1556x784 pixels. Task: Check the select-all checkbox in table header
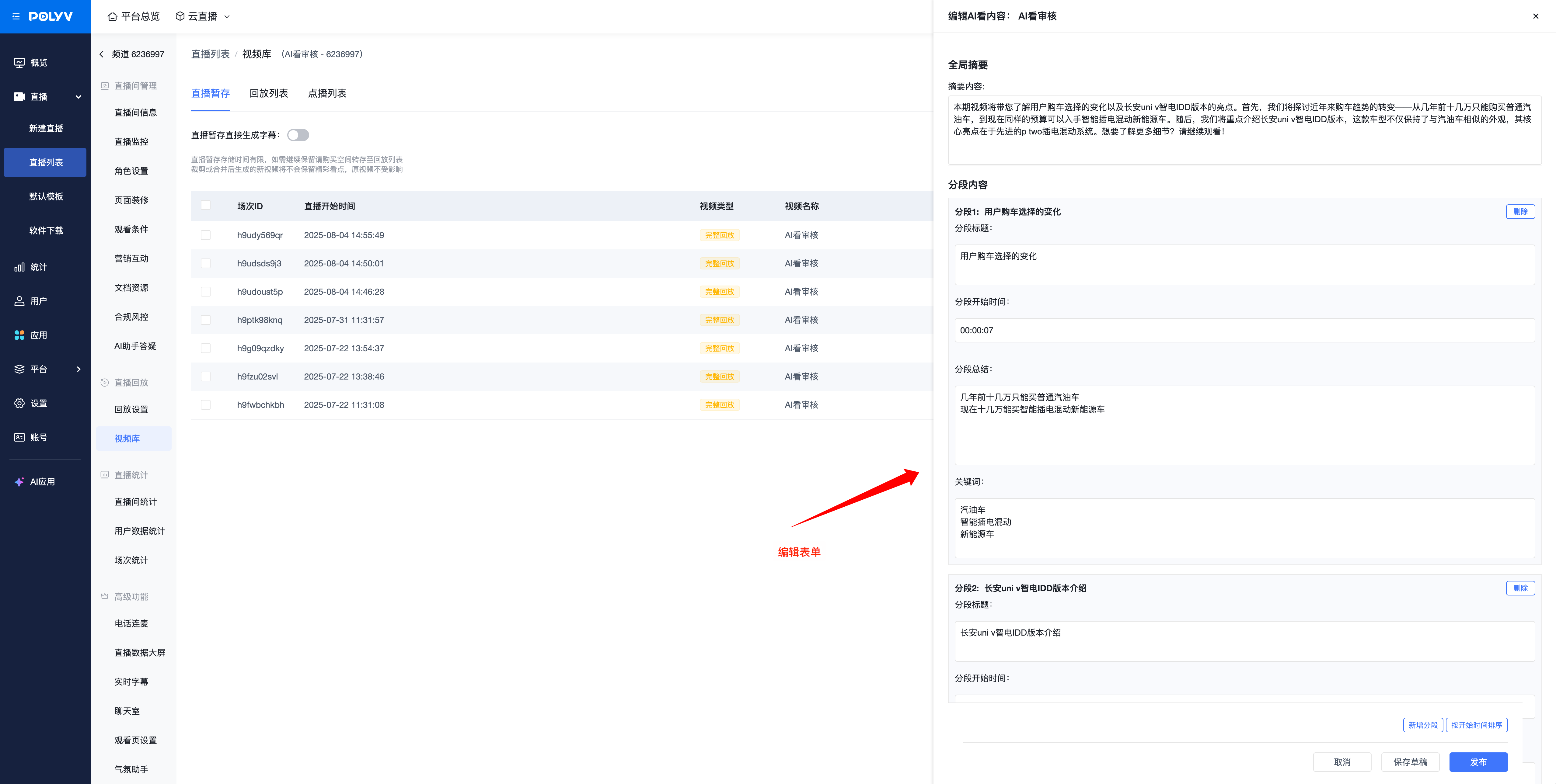pos(205,205)
